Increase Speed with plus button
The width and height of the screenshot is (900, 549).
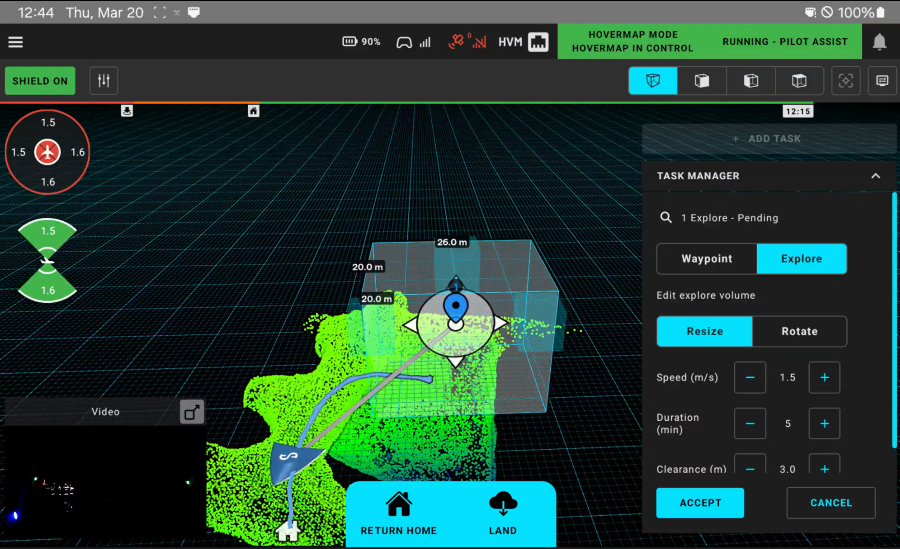[824, 378]
